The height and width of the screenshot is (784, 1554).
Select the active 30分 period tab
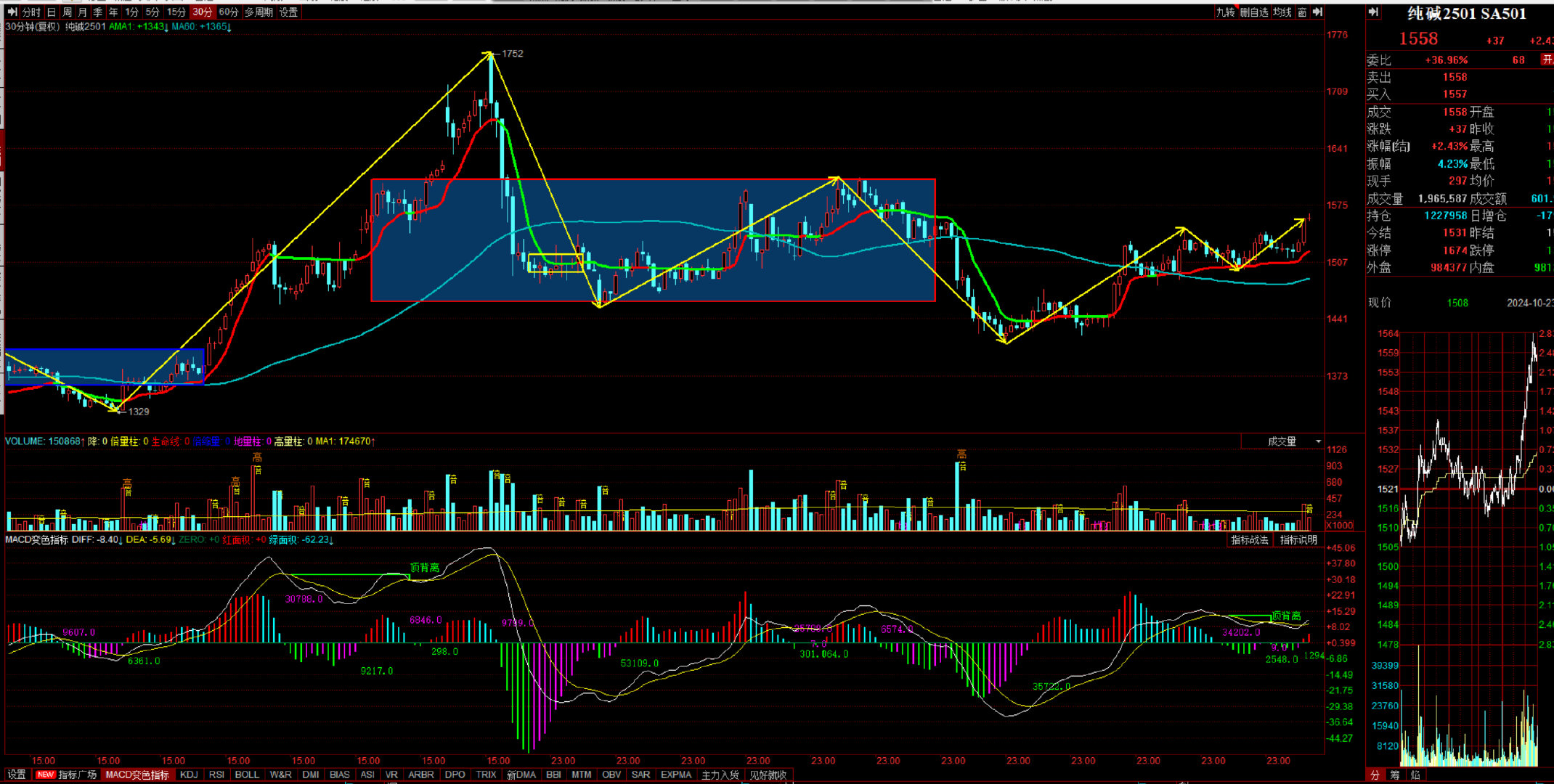[203, 12]
